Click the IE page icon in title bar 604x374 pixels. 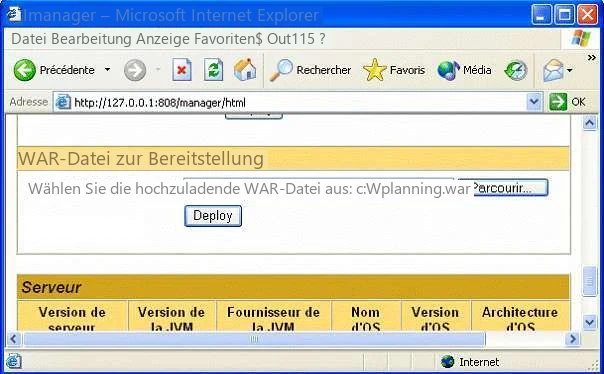[x=14, y=15]
